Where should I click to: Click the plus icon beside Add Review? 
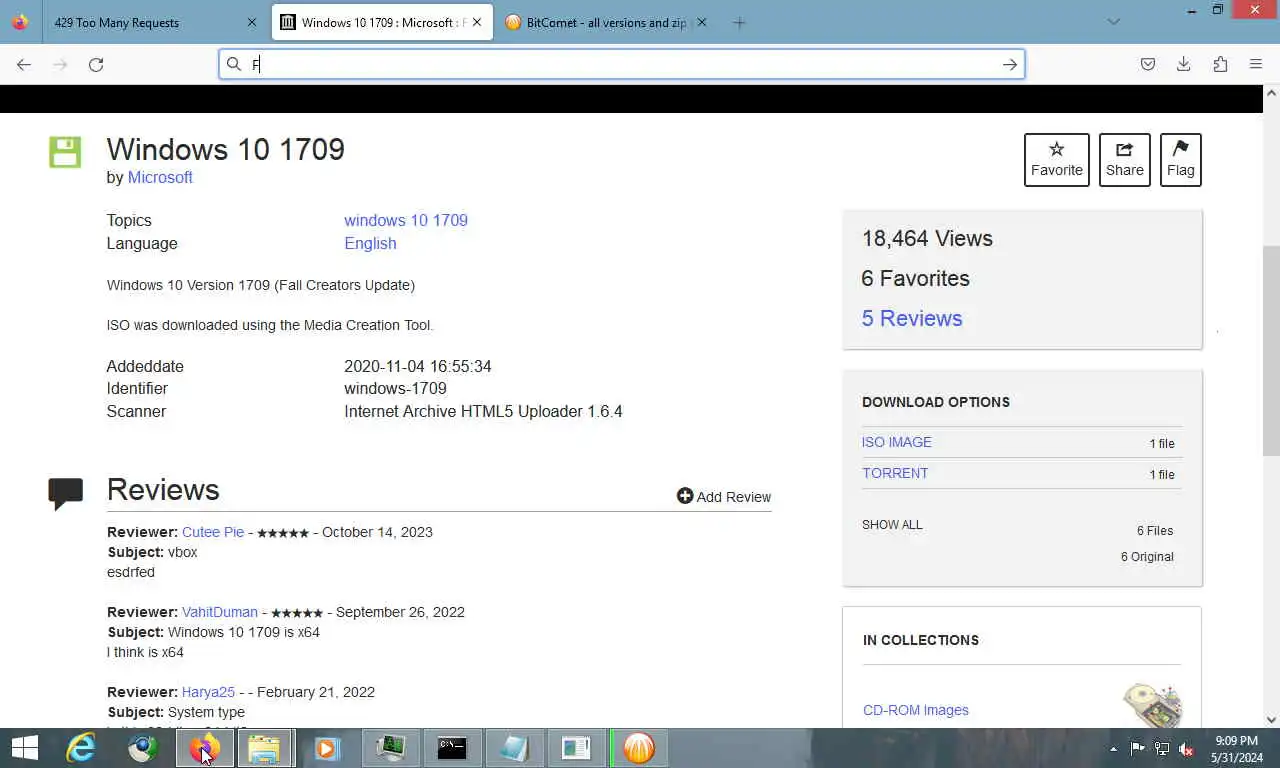coord(685,496)
